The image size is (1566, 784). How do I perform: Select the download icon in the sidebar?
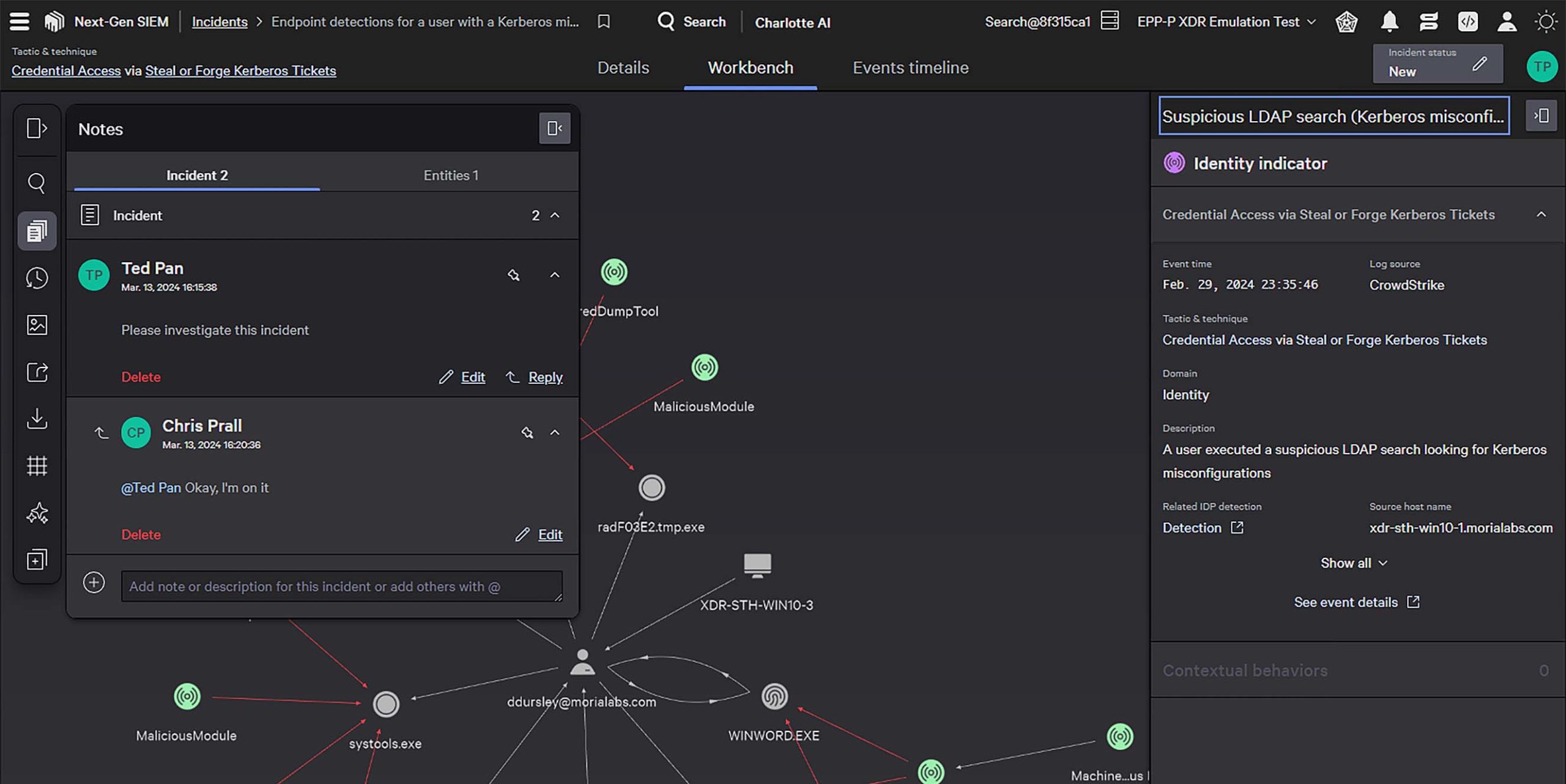37,419
